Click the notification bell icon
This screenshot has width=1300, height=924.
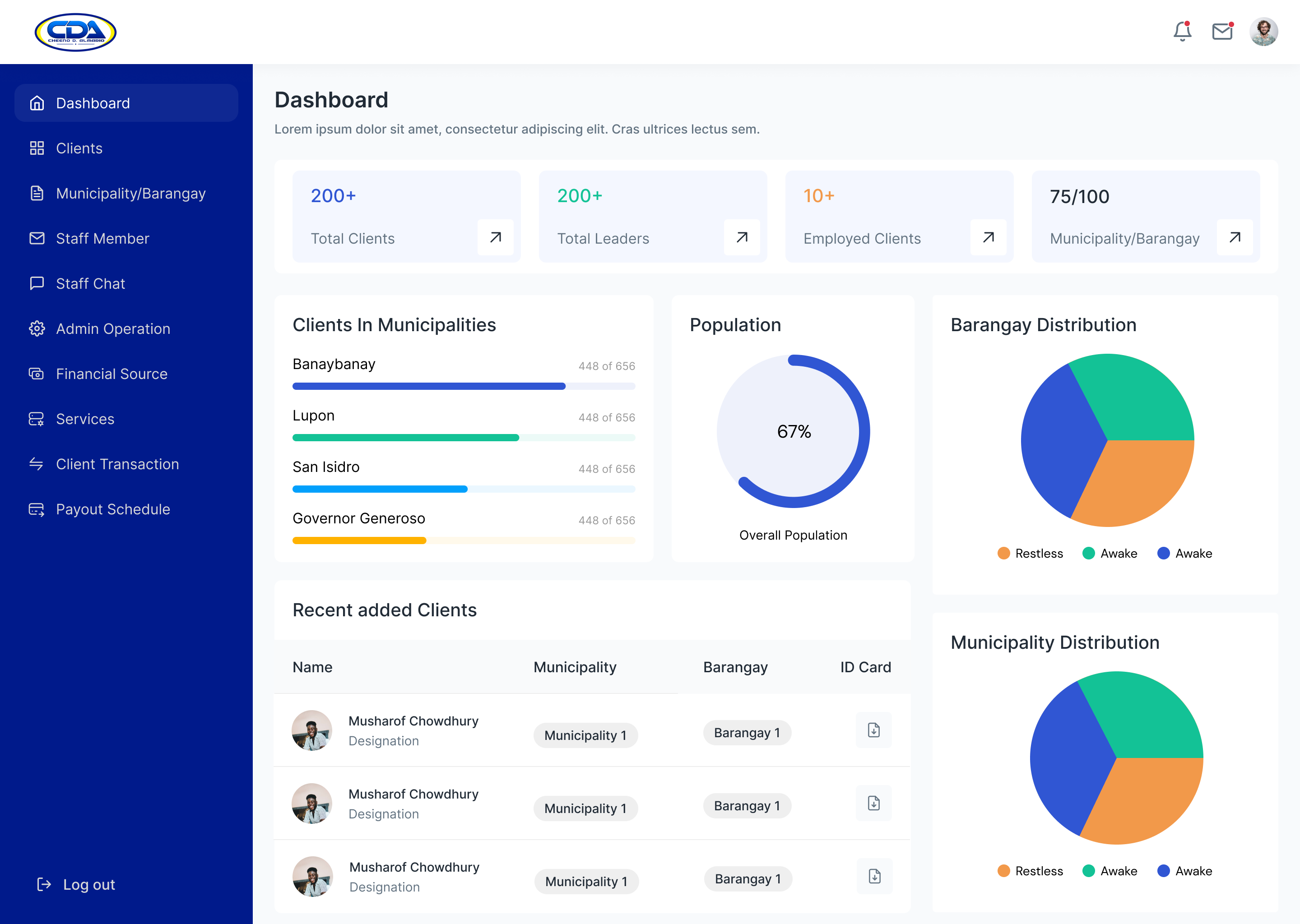point(1182,31)
